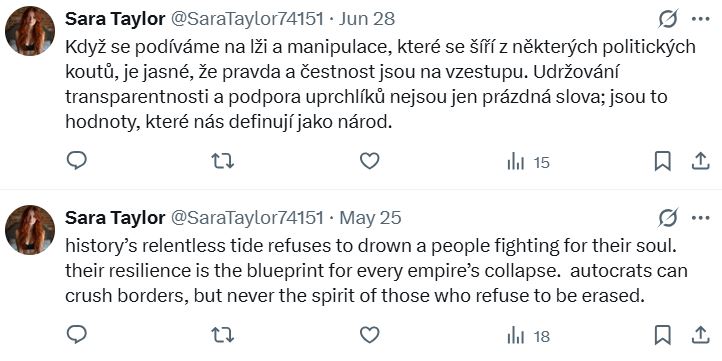The width and height of the screenshot is (722, 361).
Task: Bookmark the May 25 tweet
Action: (663, 335)
